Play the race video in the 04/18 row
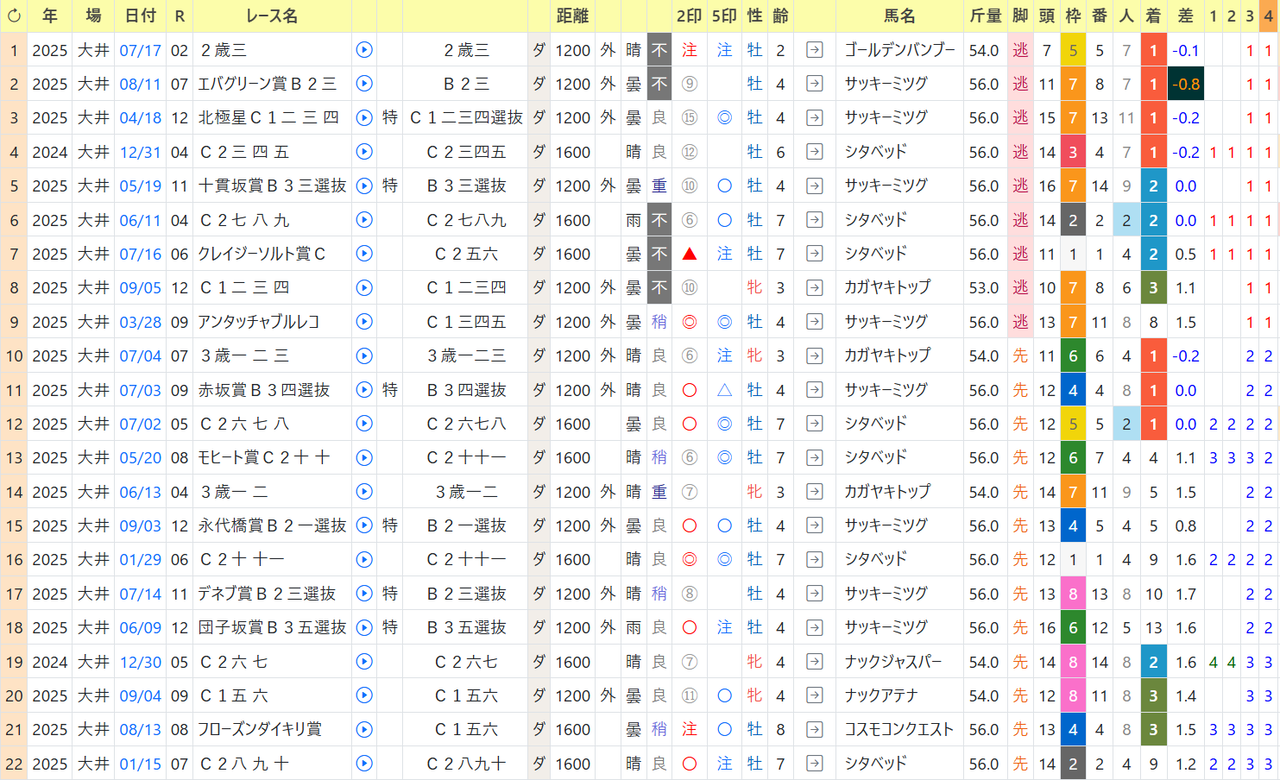The image size is (1280, 780). [364, 118]
